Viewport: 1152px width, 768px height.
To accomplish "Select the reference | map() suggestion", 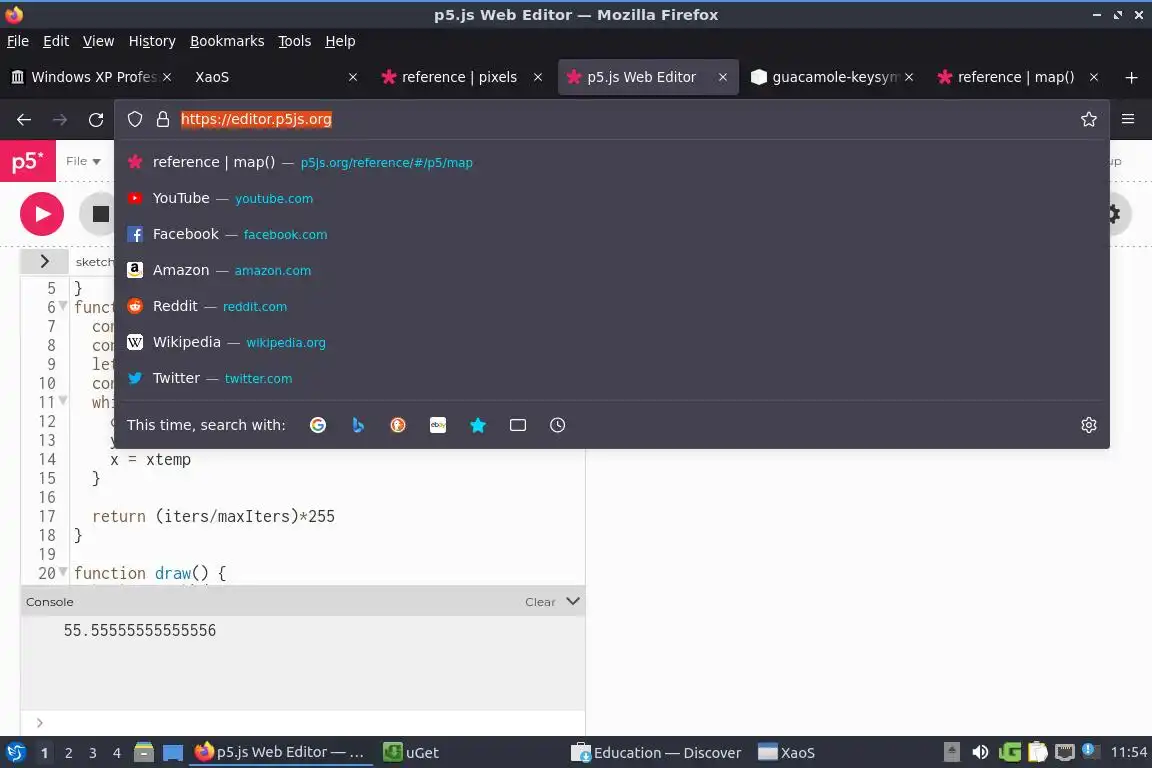I will 612,162.
